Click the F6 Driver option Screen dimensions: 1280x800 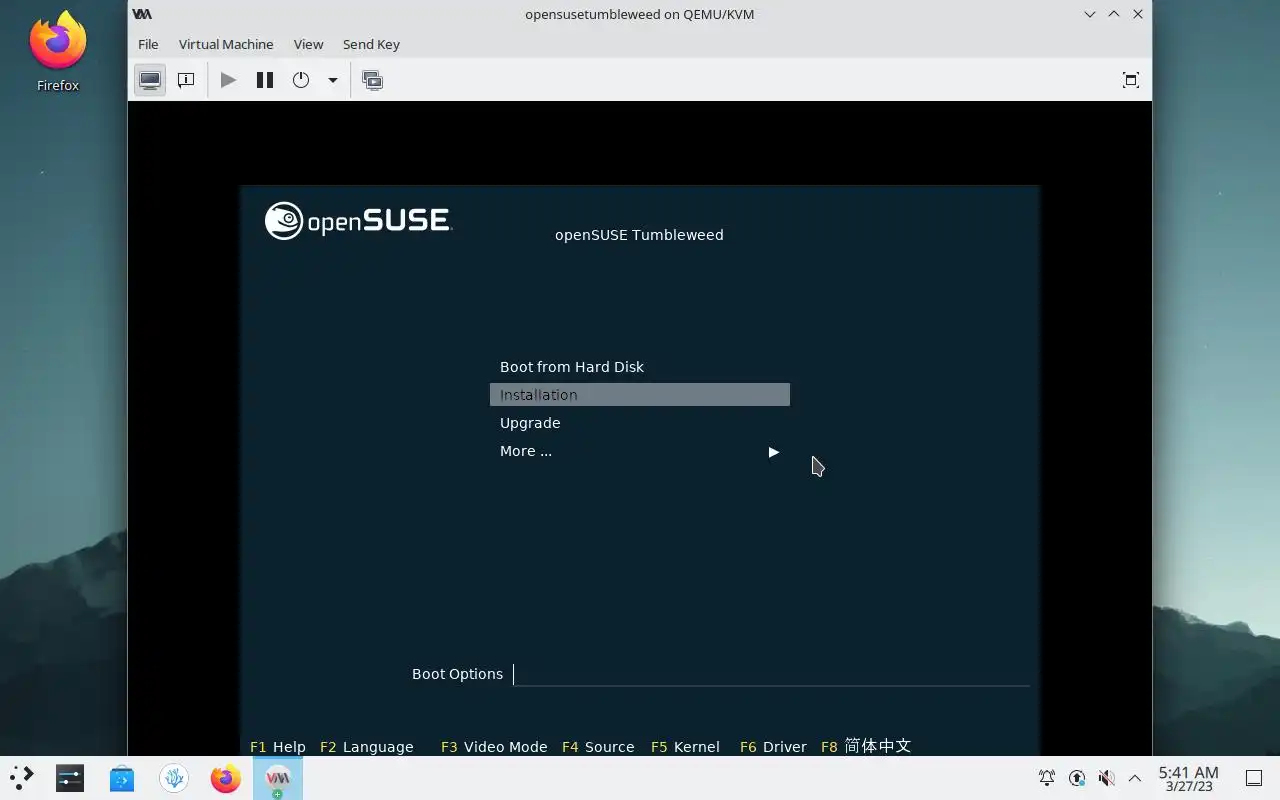point(773,747)
